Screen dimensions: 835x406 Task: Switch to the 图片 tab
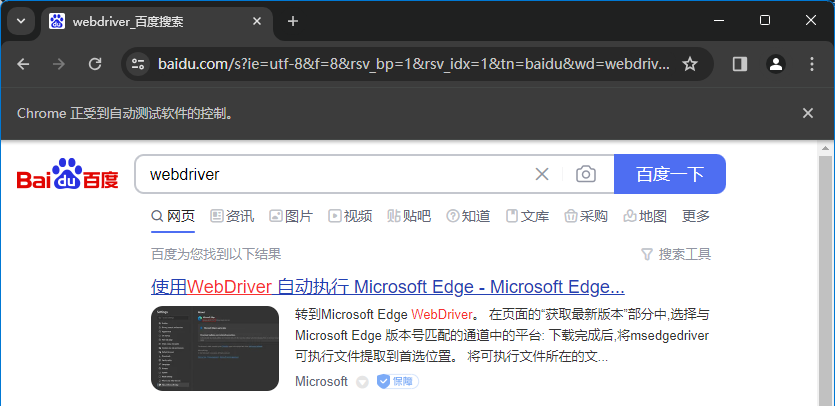(x=291, y=216)
